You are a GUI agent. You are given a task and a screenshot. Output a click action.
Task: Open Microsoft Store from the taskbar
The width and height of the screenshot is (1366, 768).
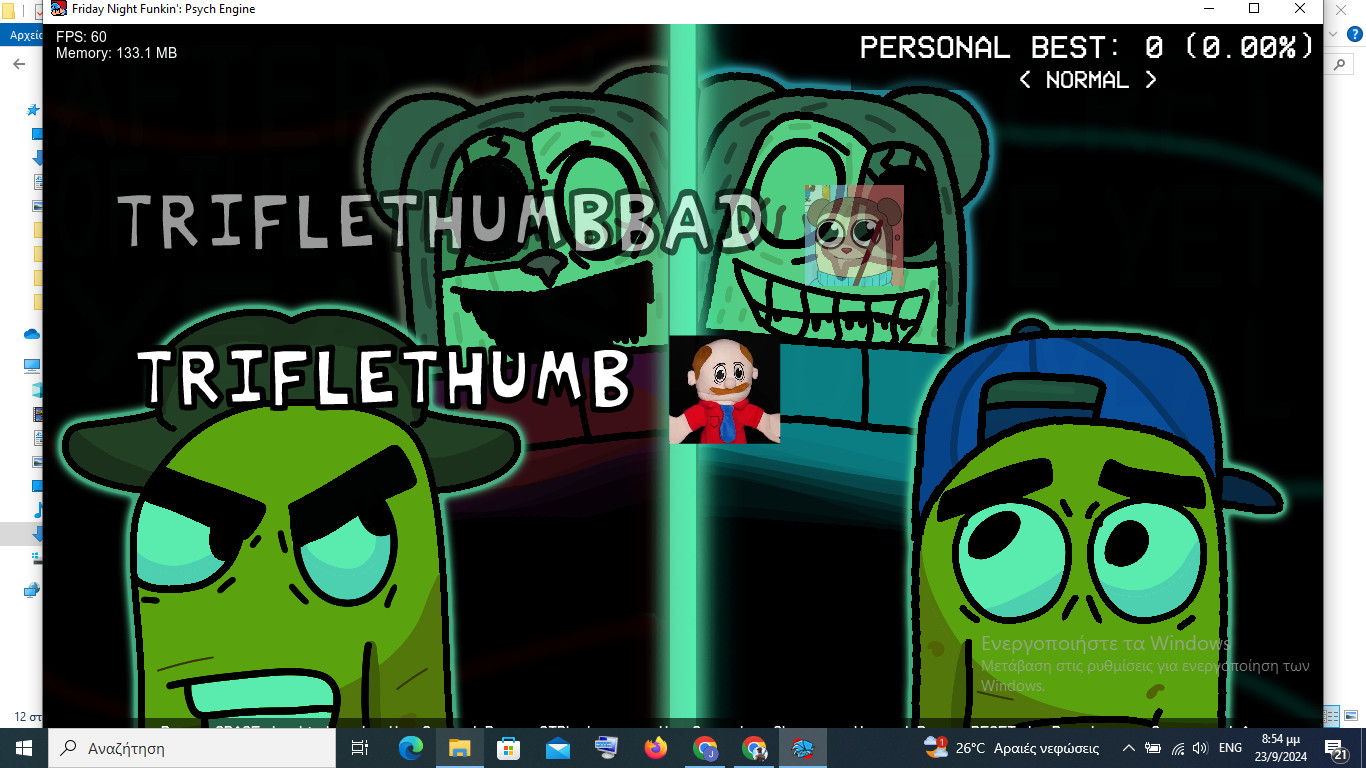(x=508, y=748)
